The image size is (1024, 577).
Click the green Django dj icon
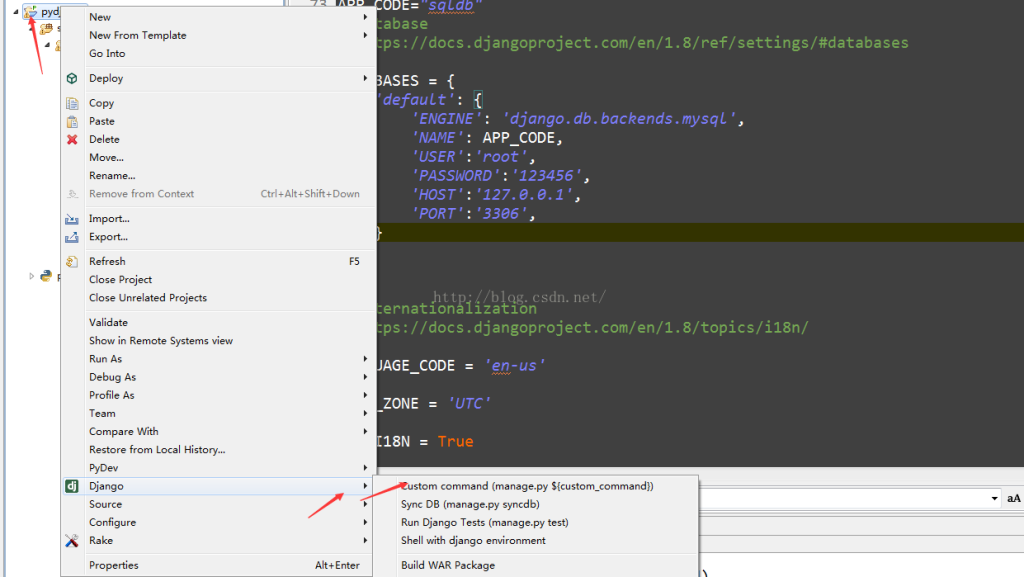click(x=72, y=486)
